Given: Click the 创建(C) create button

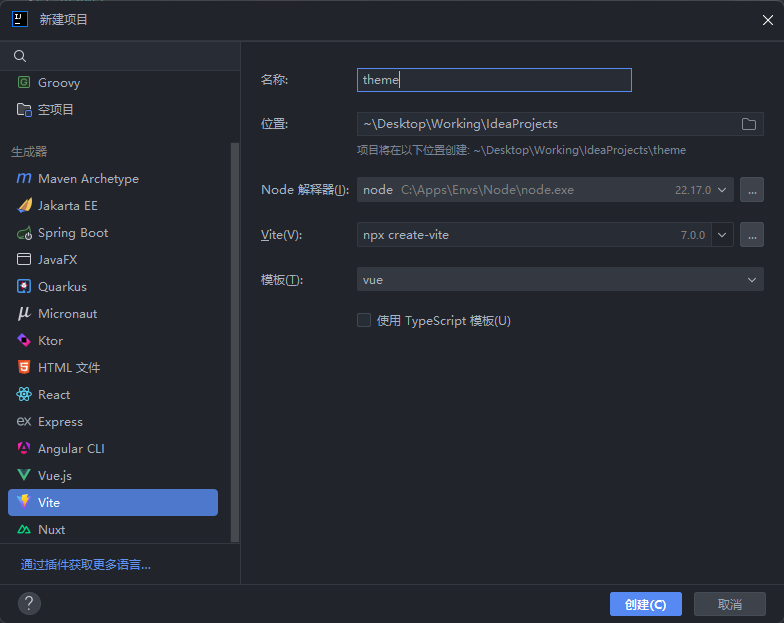Looking at the screenshot, I should coord(646,604).
